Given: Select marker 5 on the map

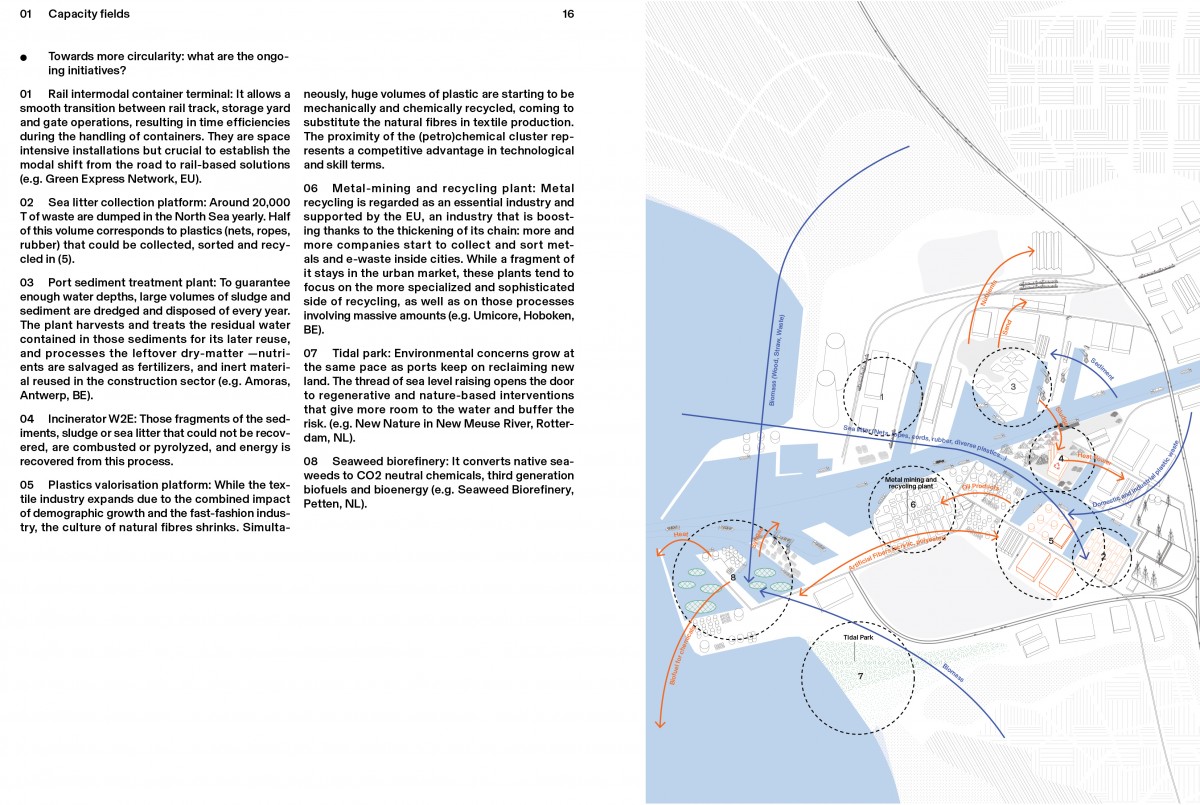Looking at the screenshot, I should [1051, 541].
